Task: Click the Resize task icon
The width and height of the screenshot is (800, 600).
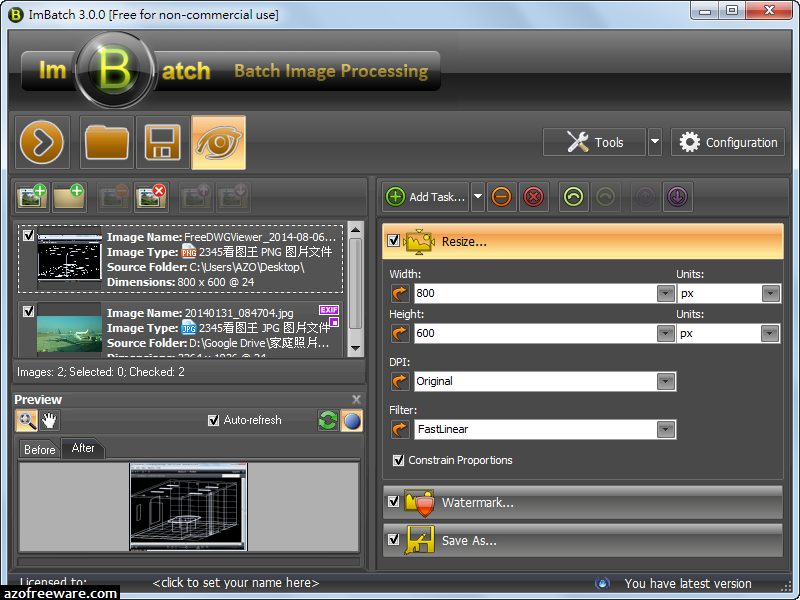Action: [419, 241]
